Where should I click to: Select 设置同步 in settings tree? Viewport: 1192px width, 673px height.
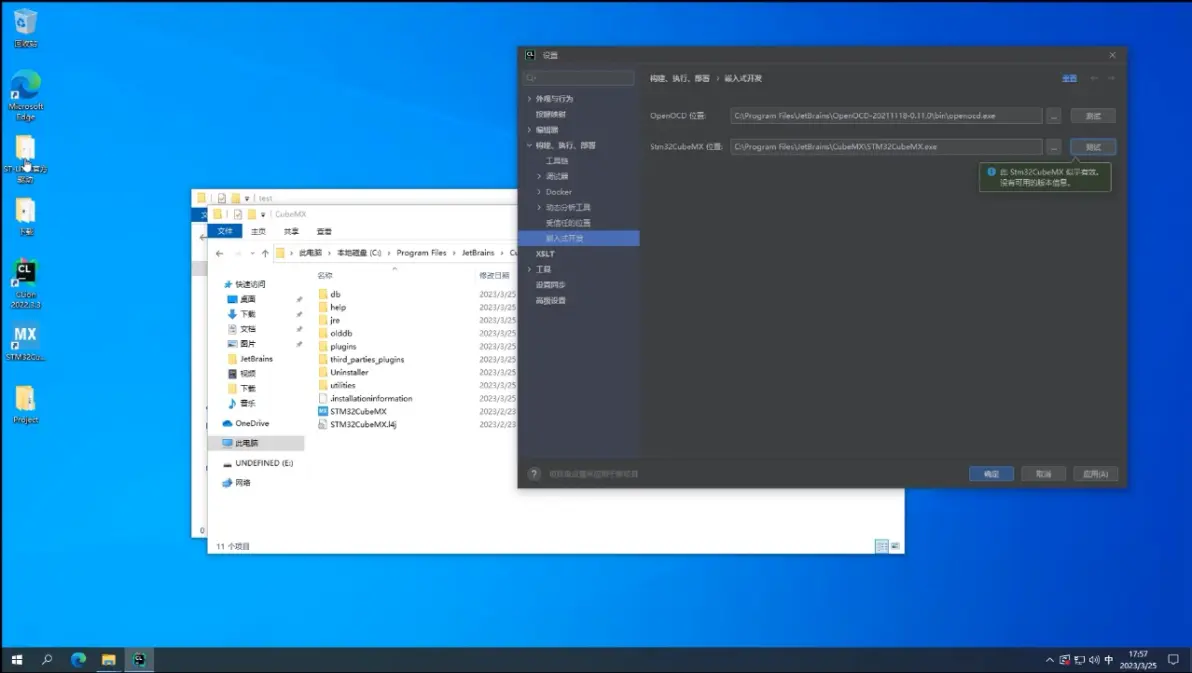click(550, 285)
